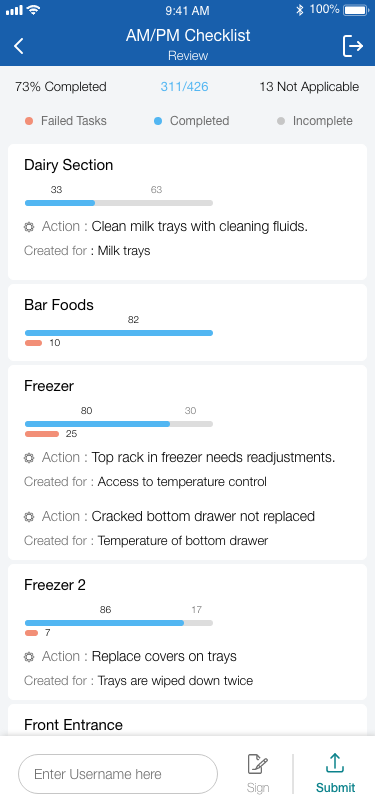375x812 pixels.
Task: Click the 311/426 progress count
Action: point(184,86)
